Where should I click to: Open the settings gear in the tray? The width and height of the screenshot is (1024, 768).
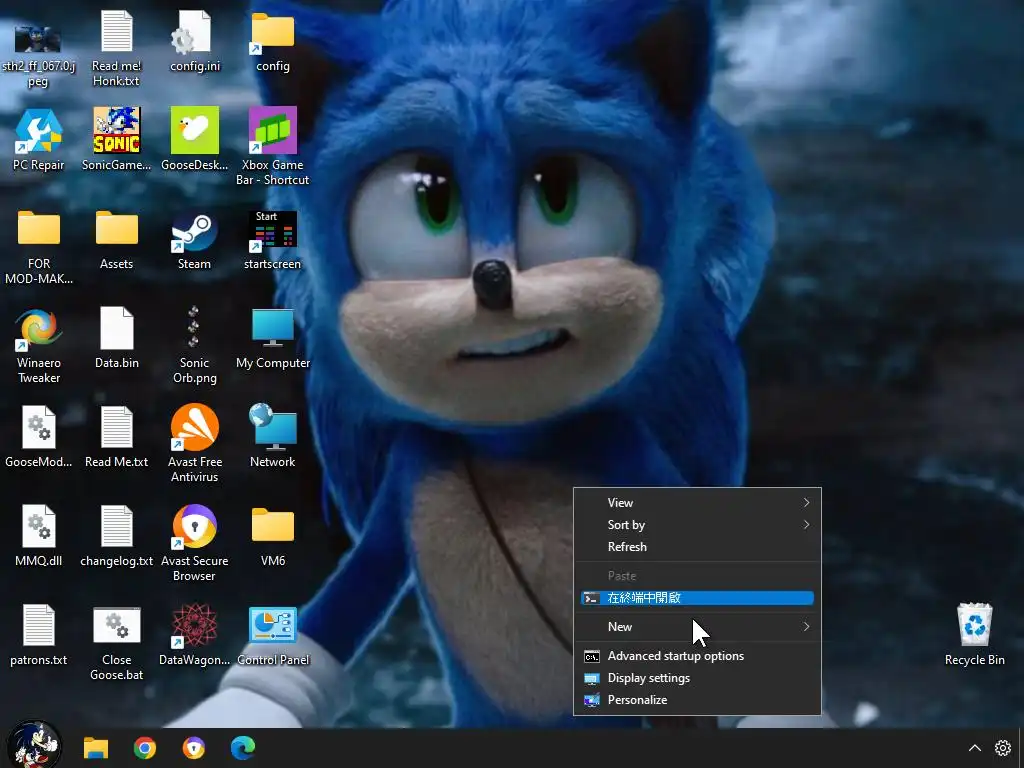click(1003, 748)
